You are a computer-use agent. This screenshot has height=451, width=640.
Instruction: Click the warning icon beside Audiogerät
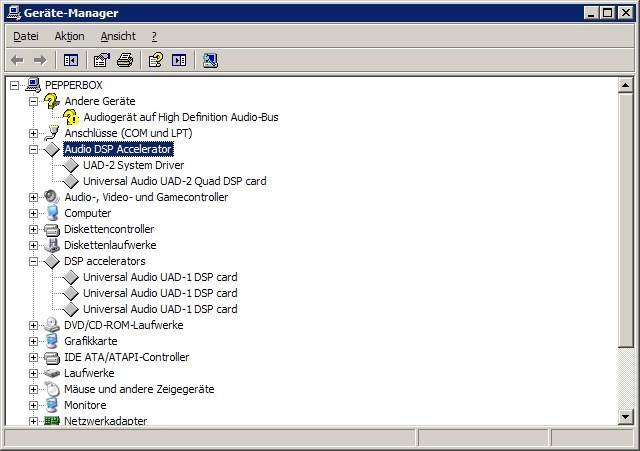click(x=71, y=117)
